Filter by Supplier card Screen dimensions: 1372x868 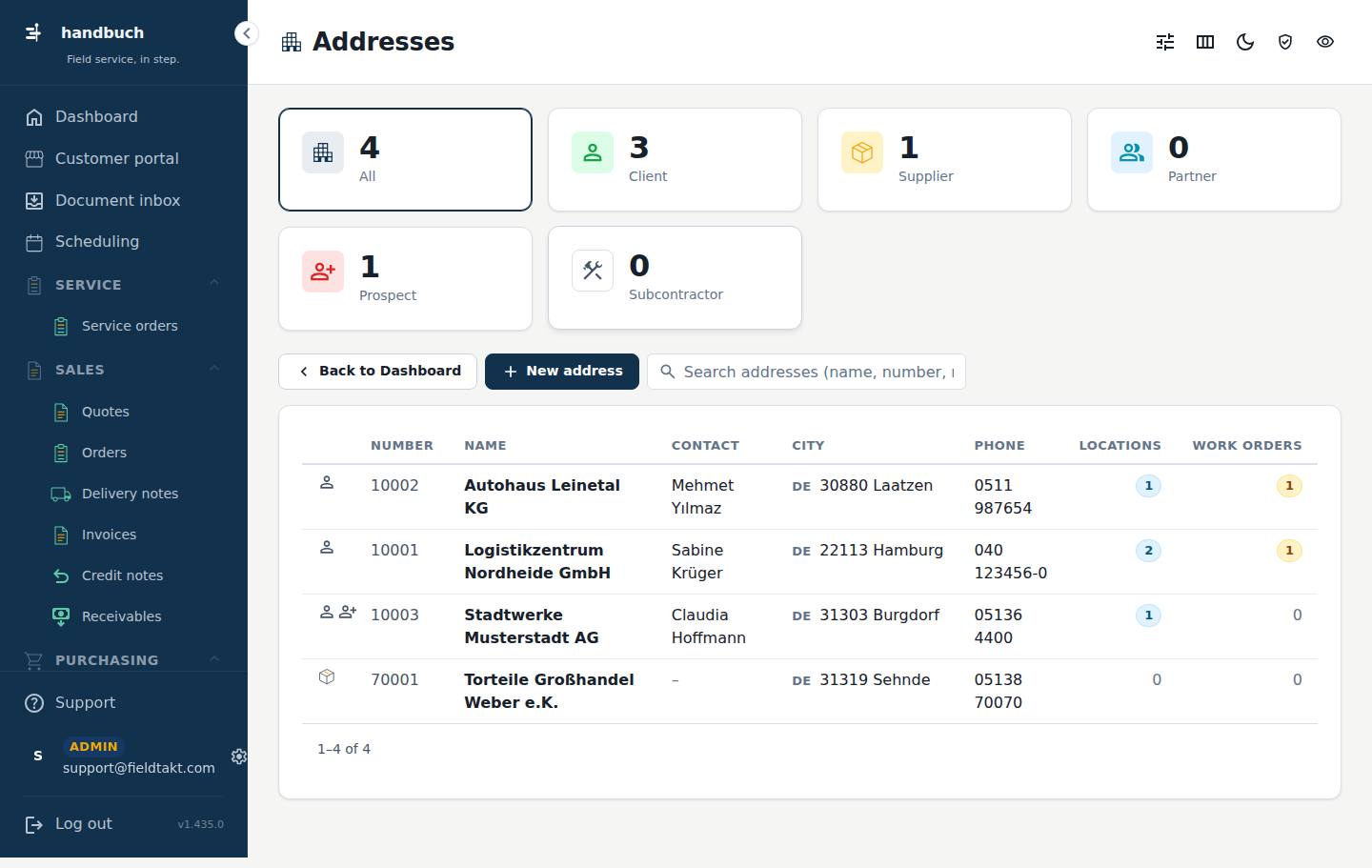[944, 159]
